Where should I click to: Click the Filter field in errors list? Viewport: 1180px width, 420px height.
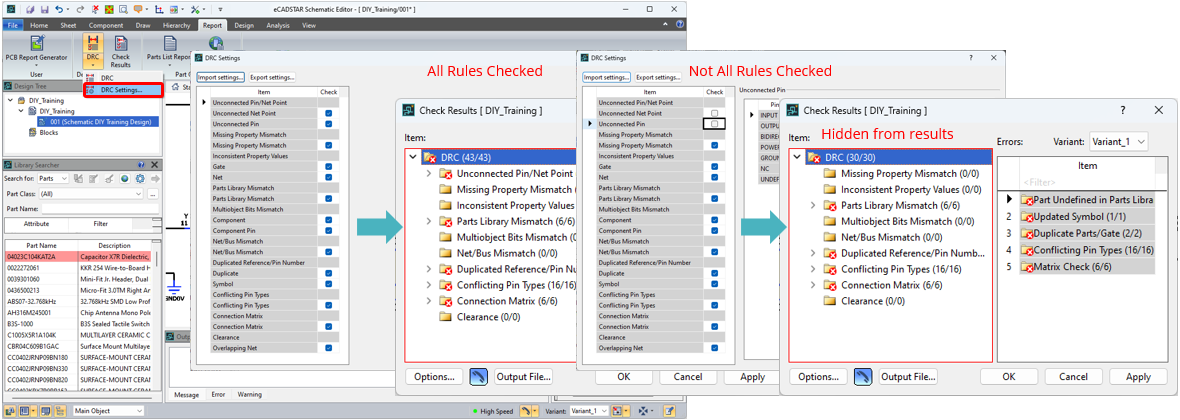1087,182
